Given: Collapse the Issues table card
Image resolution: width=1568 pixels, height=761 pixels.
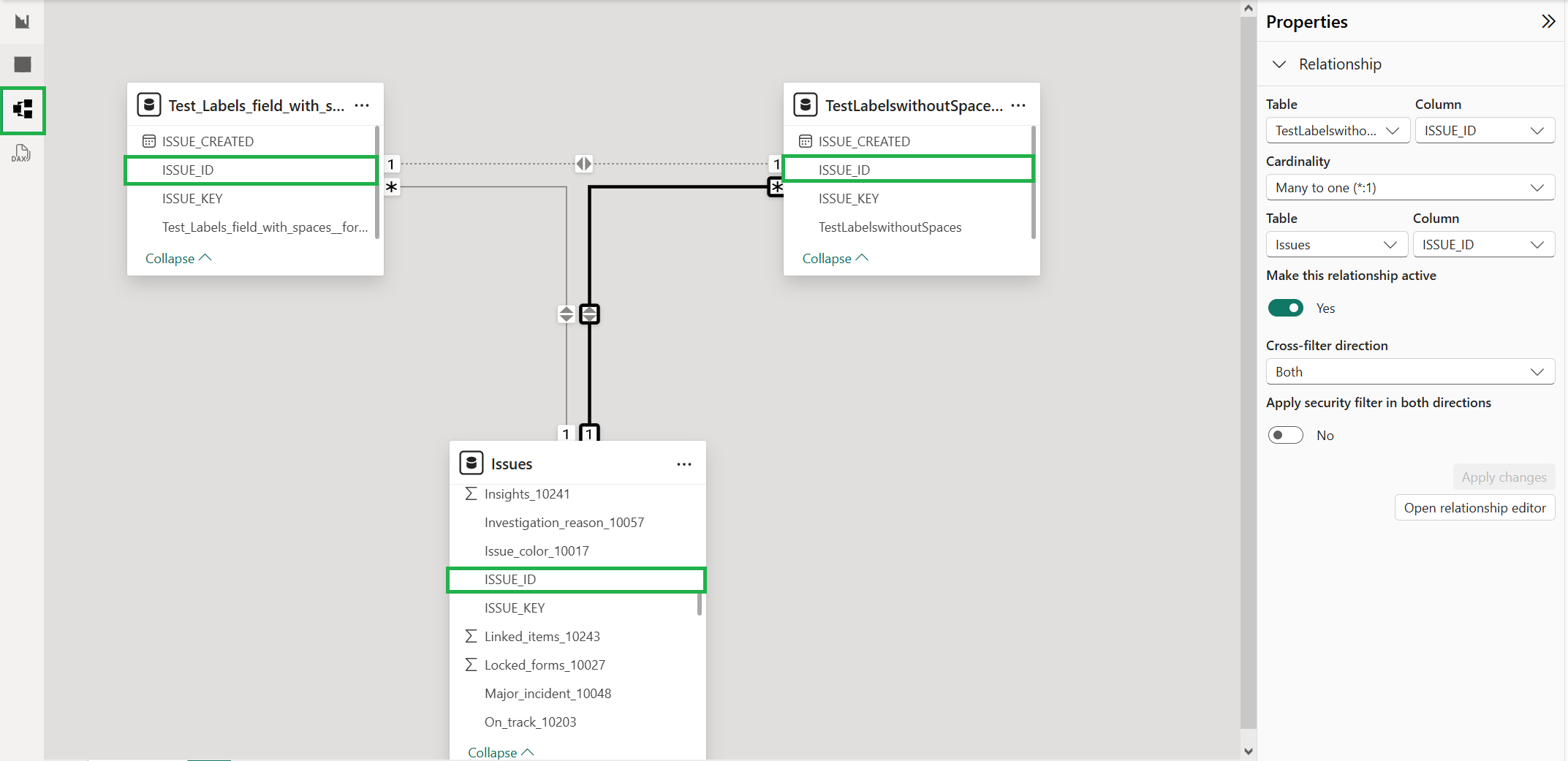Looking at the screenshot, I should point(501,752).
